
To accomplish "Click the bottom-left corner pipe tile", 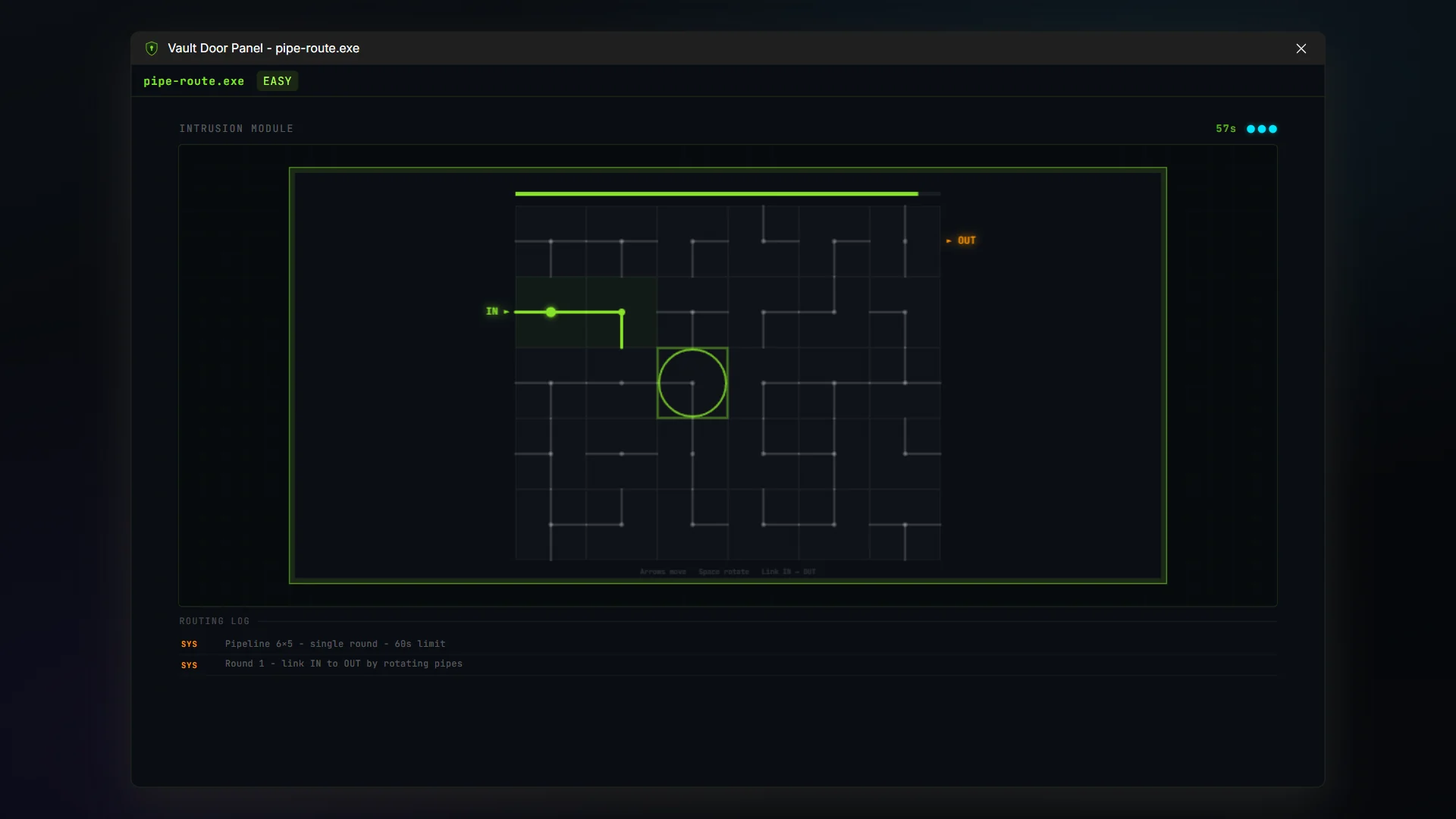I will 551,525.
